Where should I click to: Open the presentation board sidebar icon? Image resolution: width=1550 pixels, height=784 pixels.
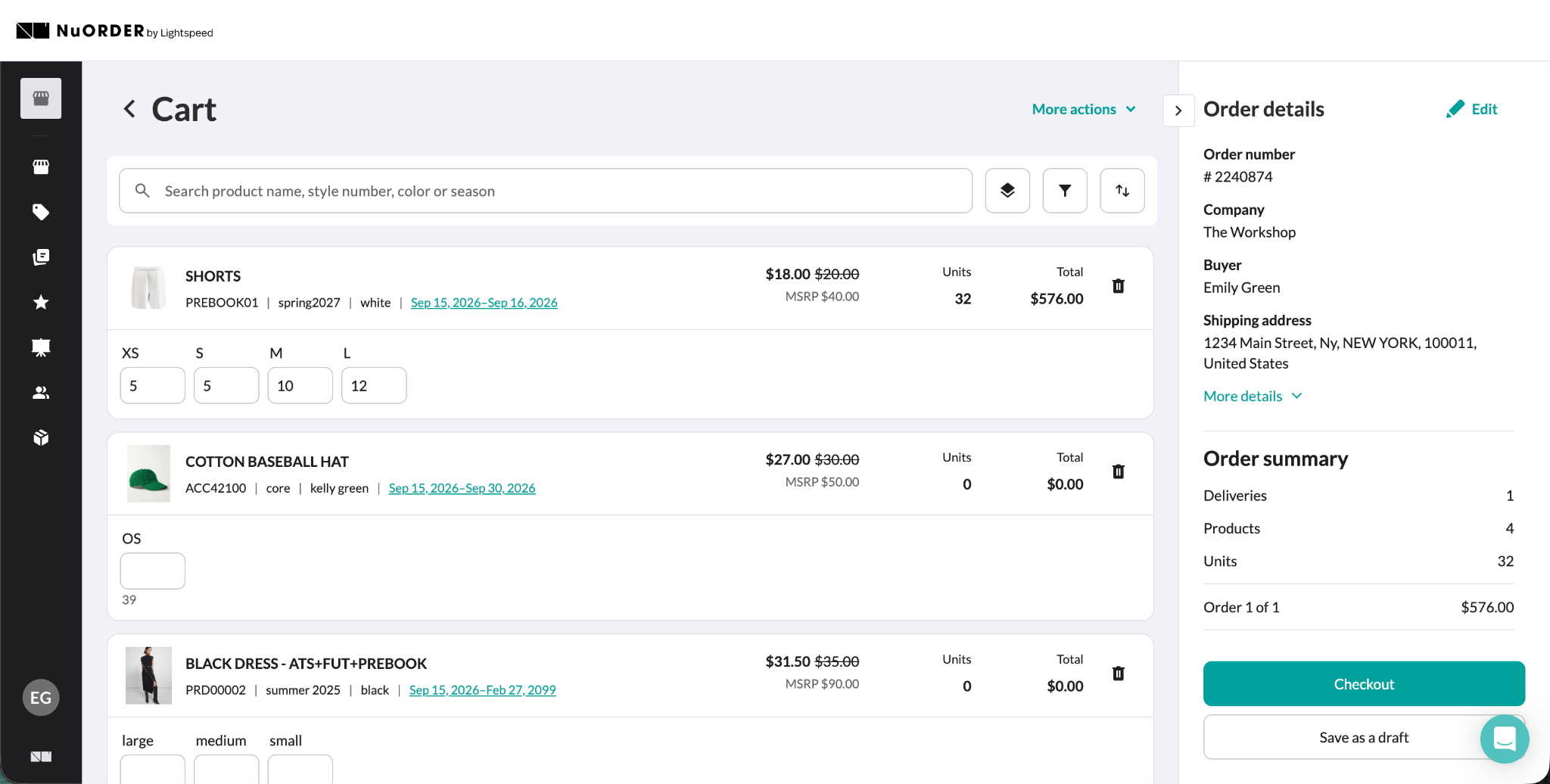(41, 347)
